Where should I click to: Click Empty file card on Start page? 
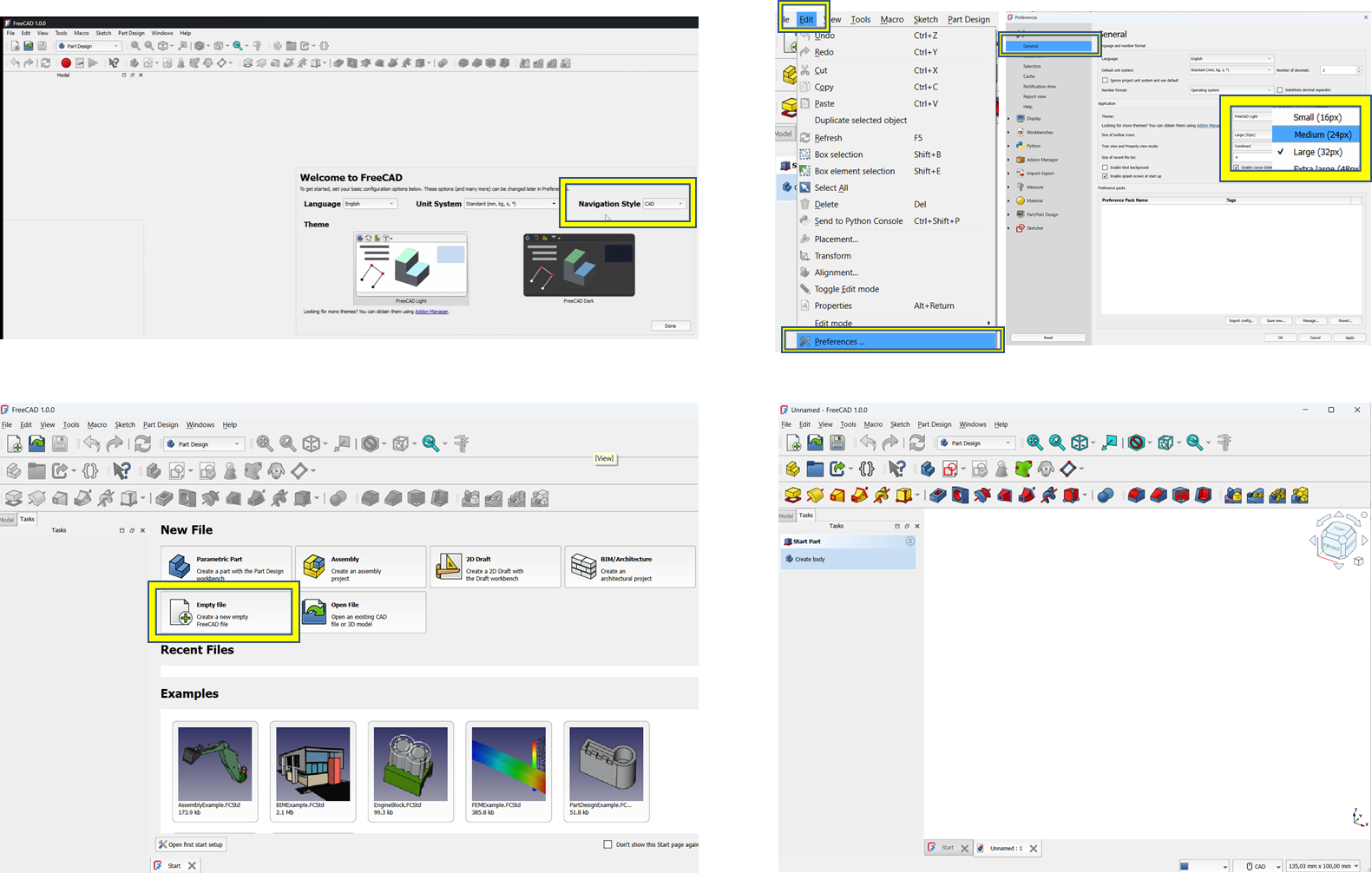pyautogui.click(x=226, y=613)
